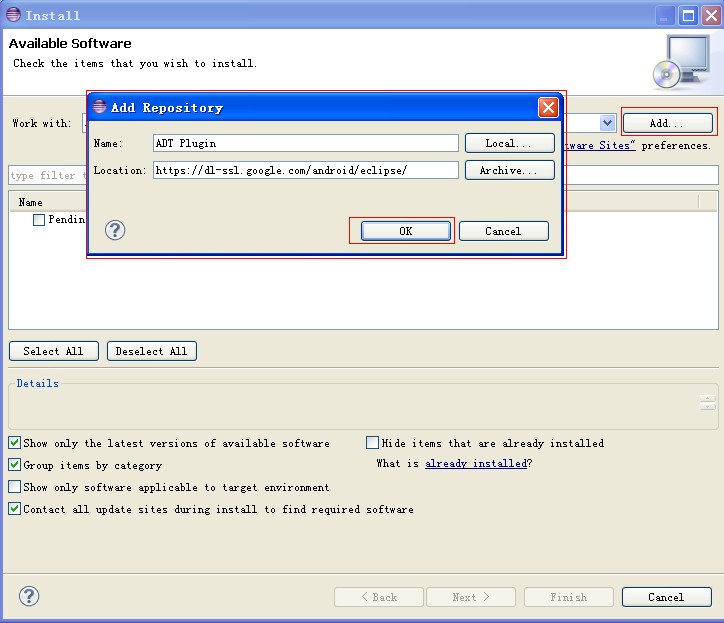Disable Group items by category
This screenshot has width=724, height=623.
[15, 465]
